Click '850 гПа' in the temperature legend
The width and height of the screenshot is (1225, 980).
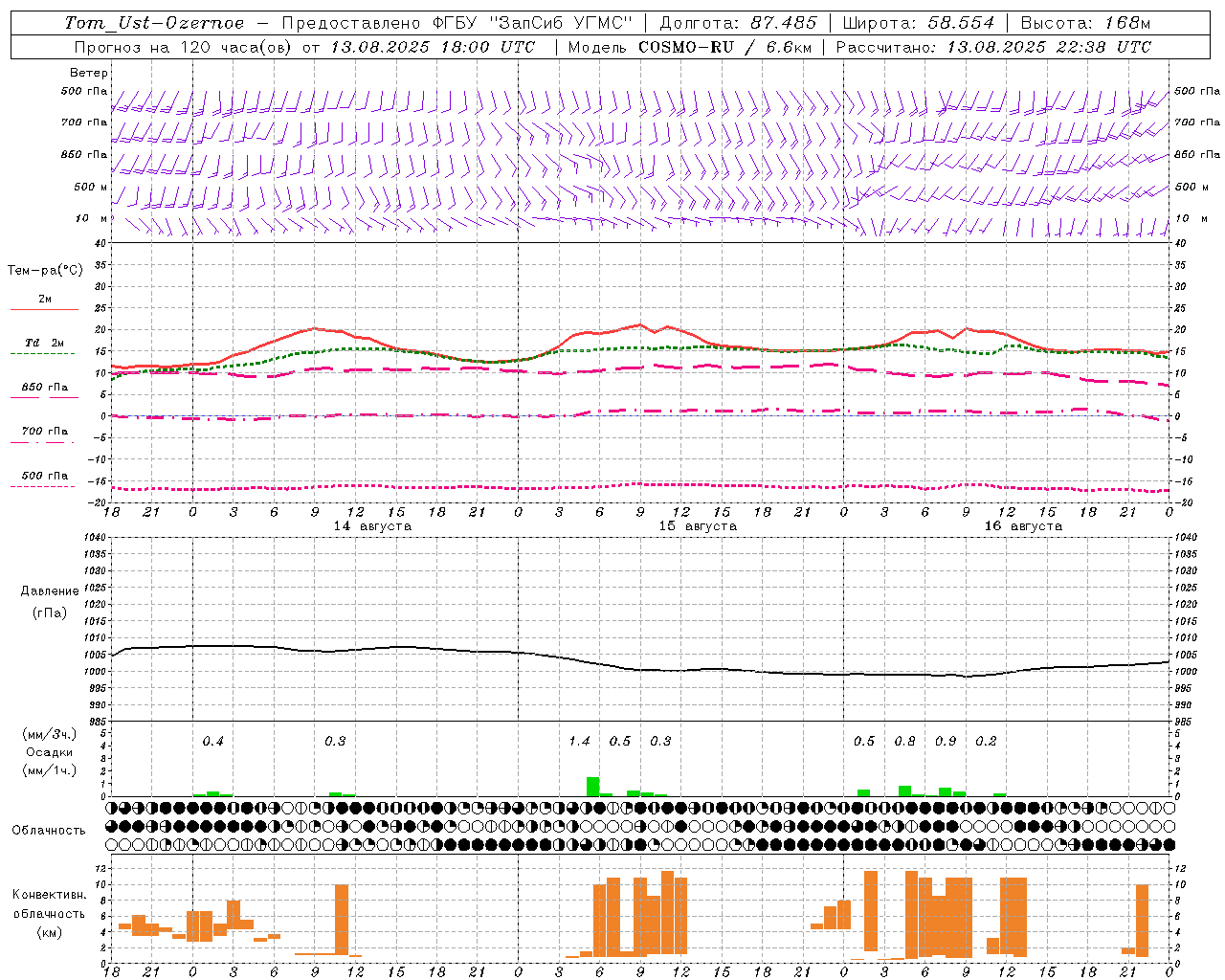pos(45,388)
